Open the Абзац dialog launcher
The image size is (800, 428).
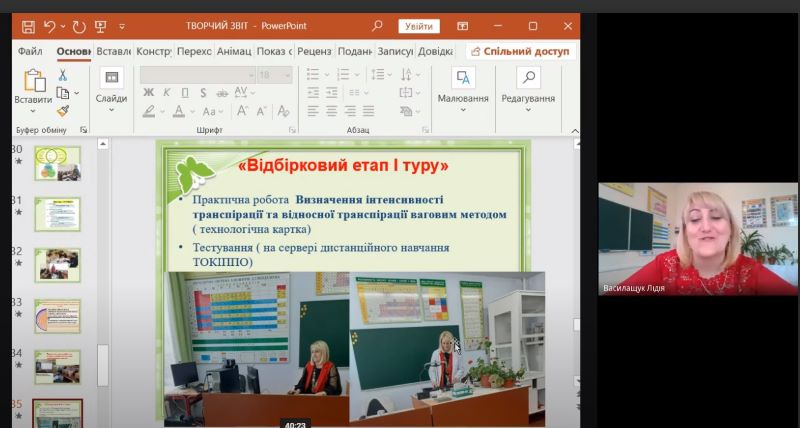(426, 130)
